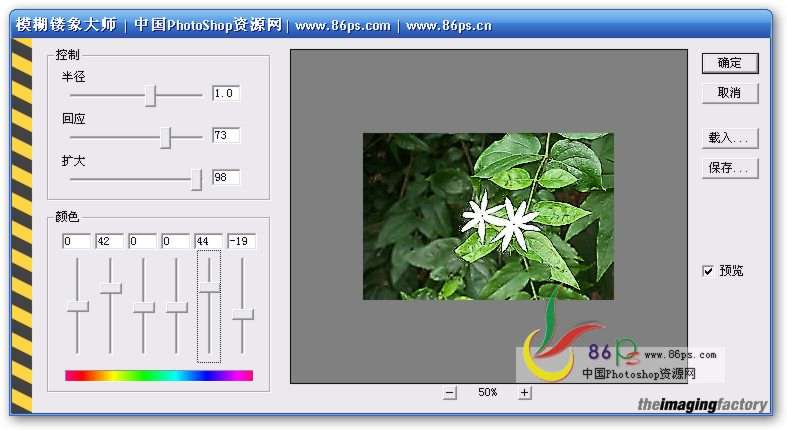Click the vertical slider handle under -19
This screenshot has height=430, width=787.
(x=243, y=315)
